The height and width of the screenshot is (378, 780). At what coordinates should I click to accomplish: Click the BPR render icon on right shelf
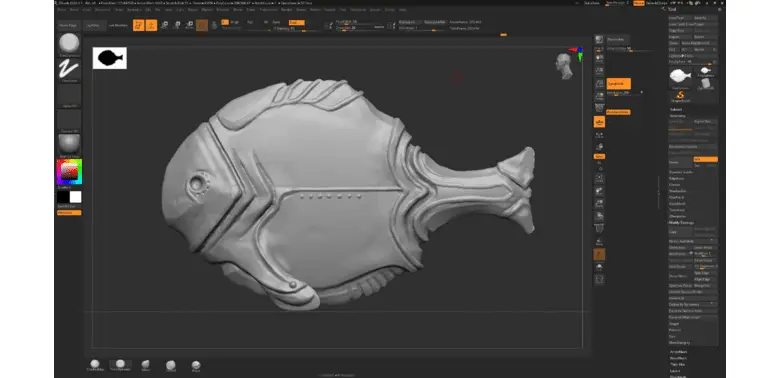point(599,40)
